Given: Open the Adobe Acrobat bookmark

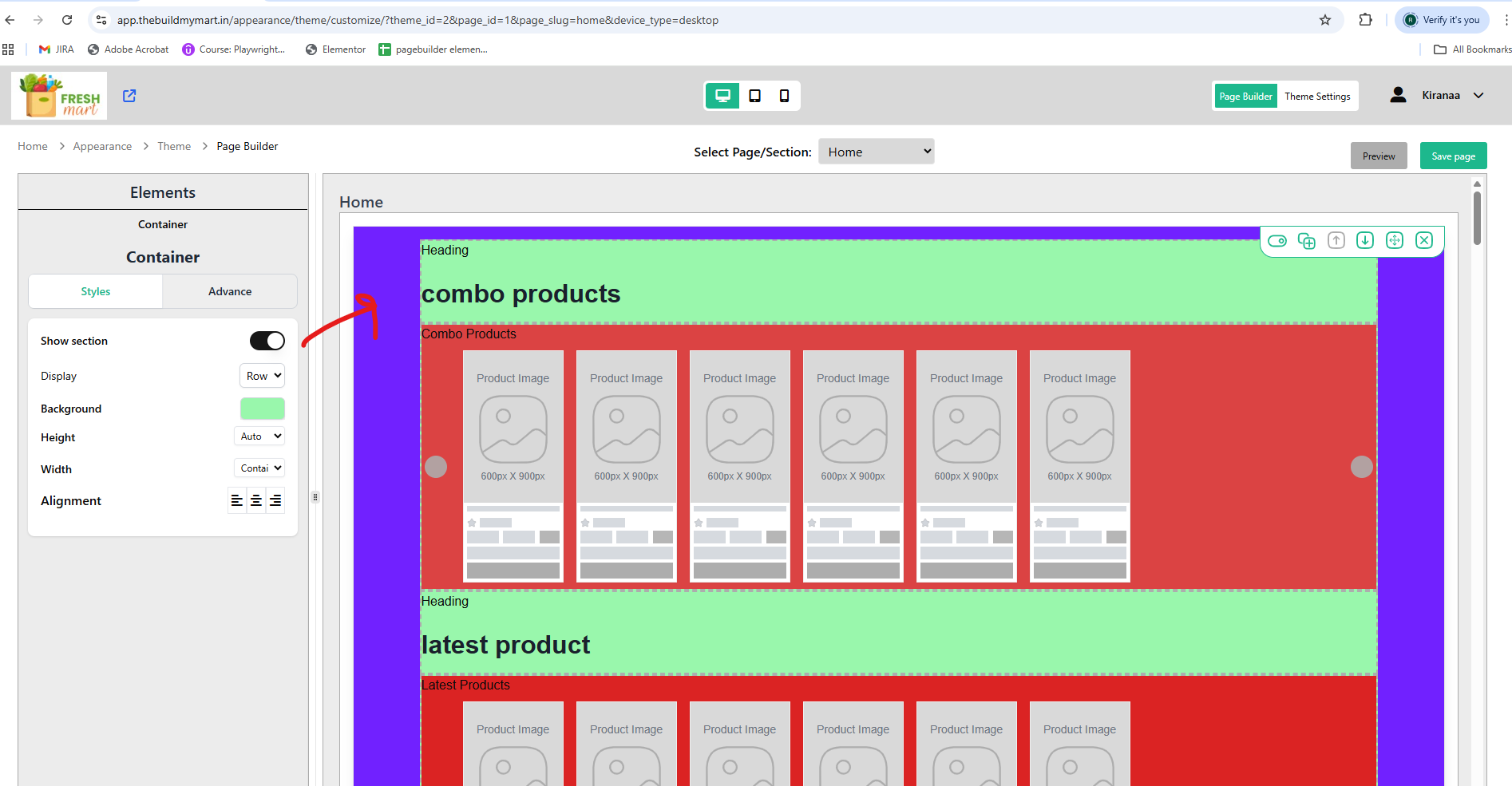Looking at the screenshot, I should tap(128, 49).
